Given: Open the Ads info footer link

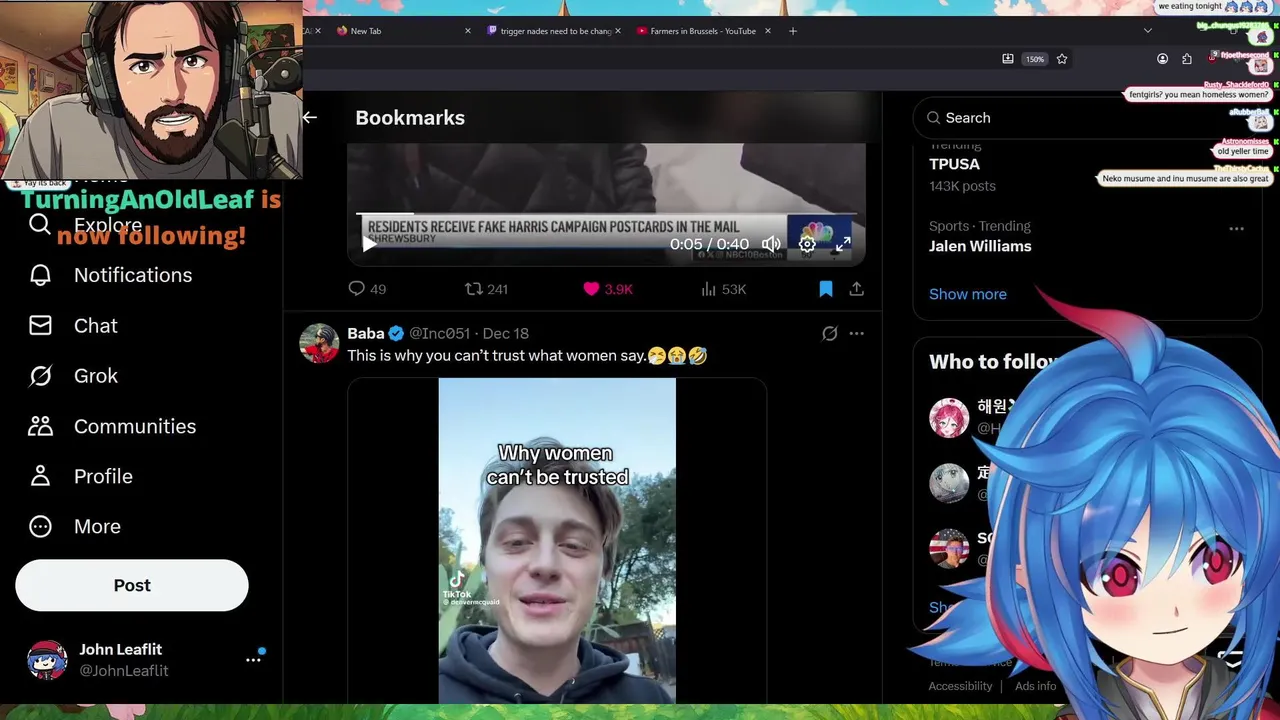Looking at the screenshot, I should pyautogui.click(x=1035, y=686).
